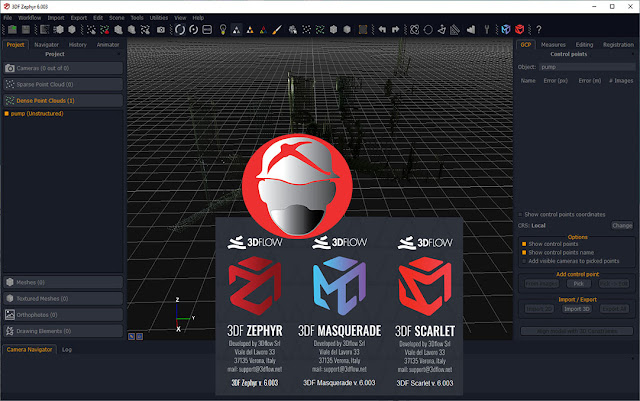Open the File menu
640x401 pixels.
coord(8,18)
